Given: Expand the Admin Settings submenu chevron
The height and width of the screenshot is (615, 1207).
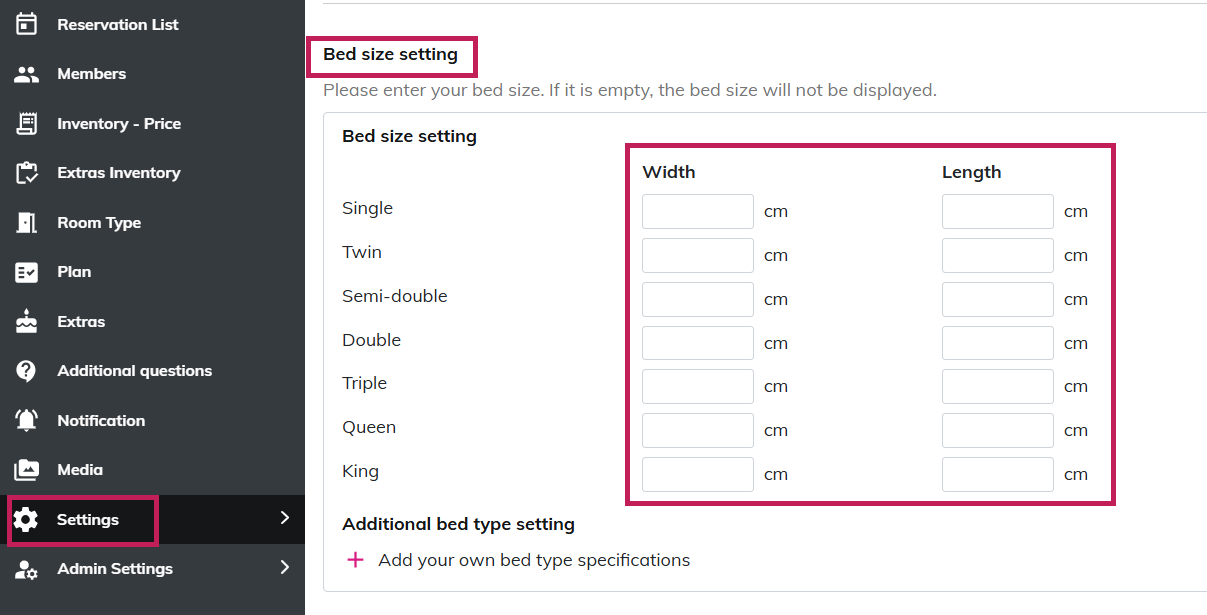Looking at the screenshot, I should click(x=285, y=568).
